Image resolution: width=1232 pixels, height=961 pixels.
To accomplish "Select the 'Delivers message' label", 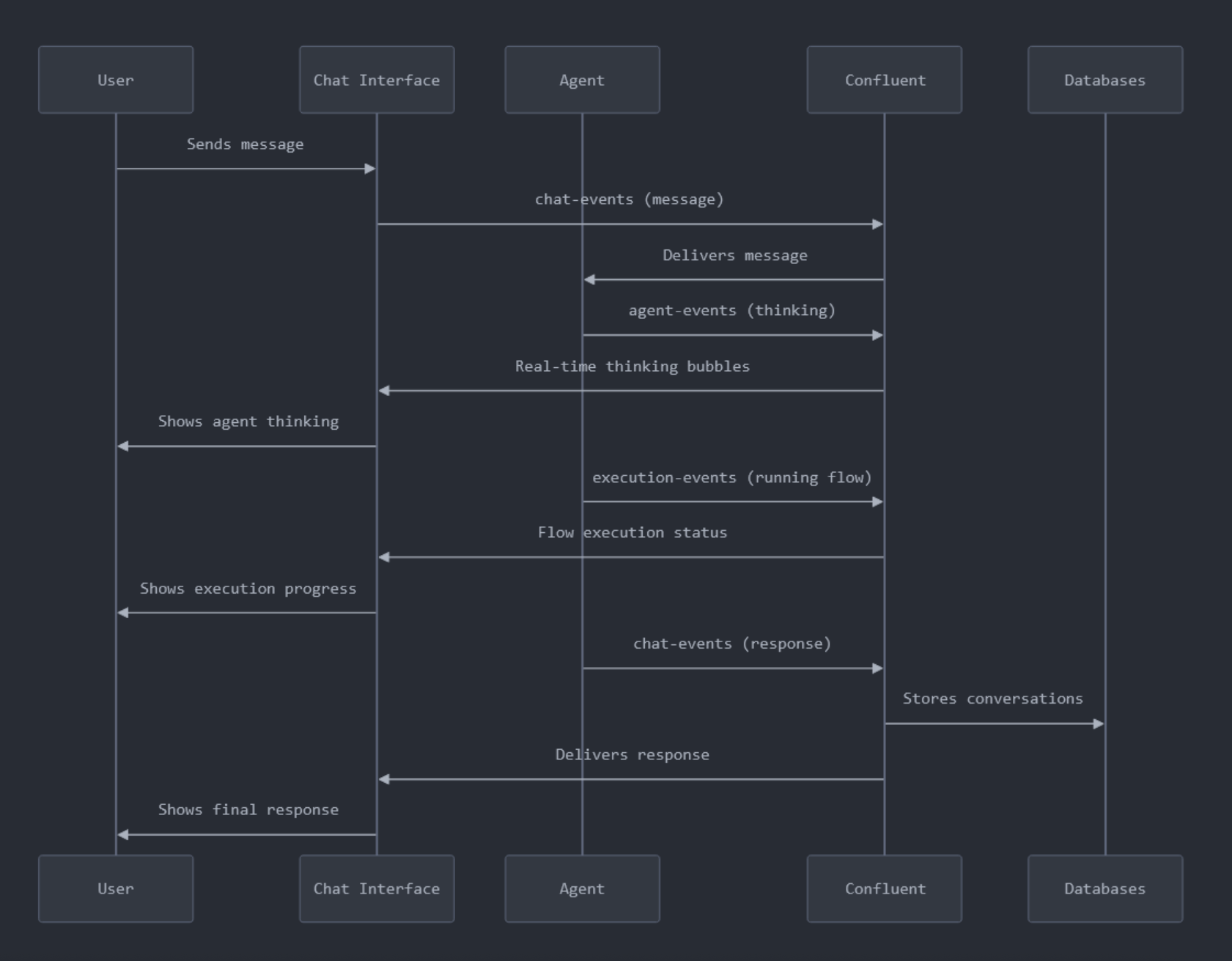I will [x=735, y=255].
